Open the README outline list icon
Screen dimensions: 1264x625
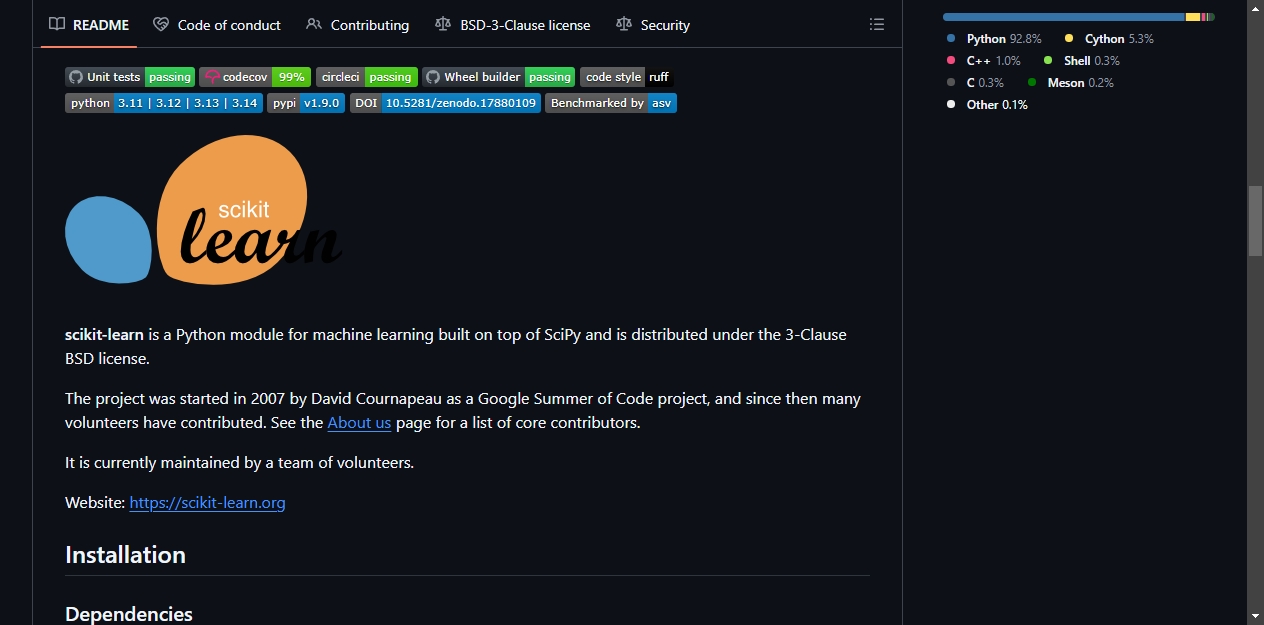coord(877,25)
